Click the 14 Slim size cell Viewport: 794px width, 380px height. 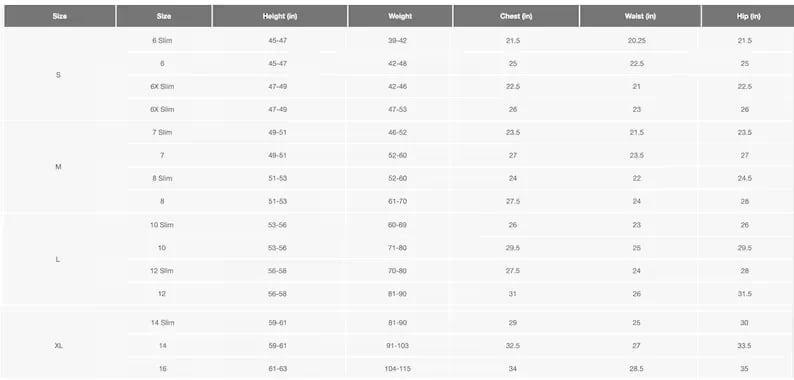coord(162,323)
